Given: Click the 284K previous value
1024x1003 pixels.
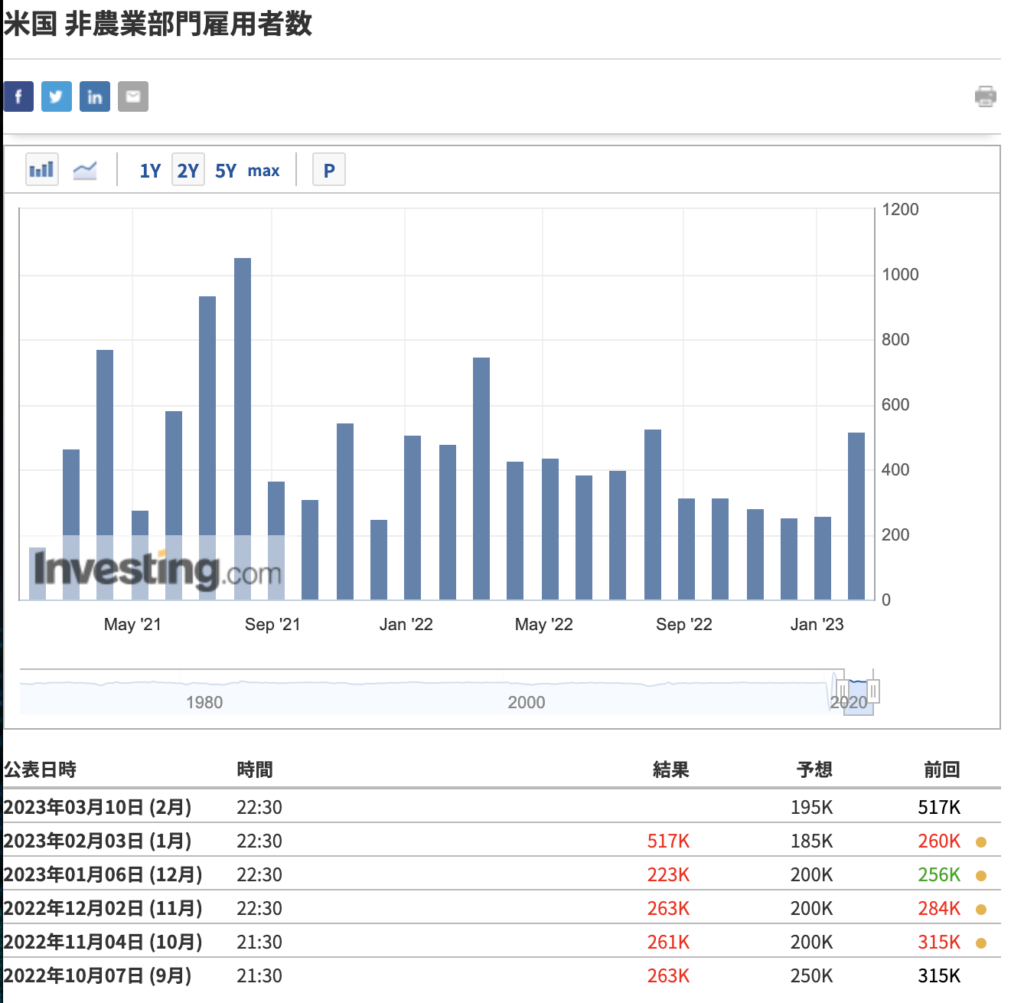Looking at the screenshot, I should click(939, 908).
